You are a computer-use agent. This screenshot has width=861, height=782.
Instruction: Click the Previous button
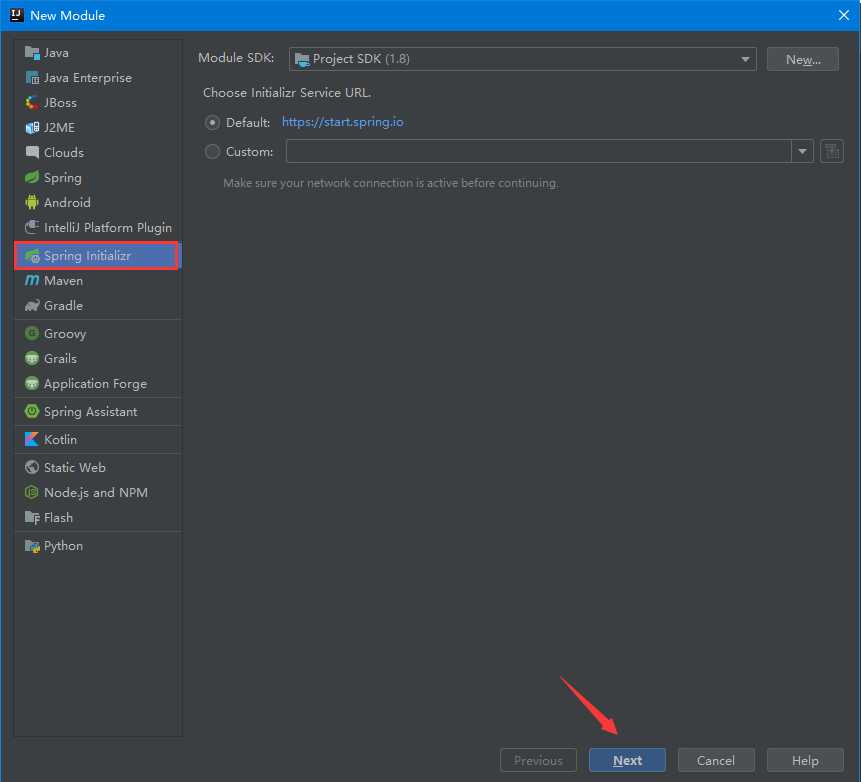[x=538, y=760]
